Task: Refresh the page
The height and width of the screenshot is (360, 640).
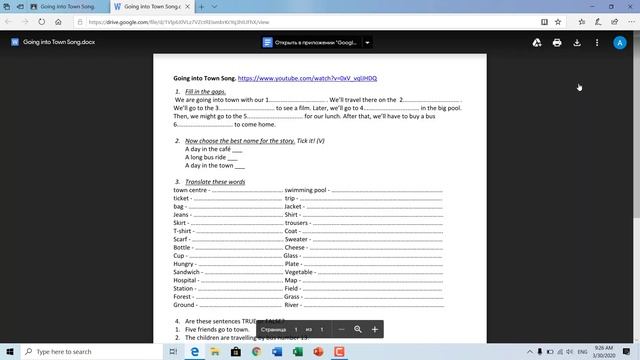Action: click(x=42, y=22)
